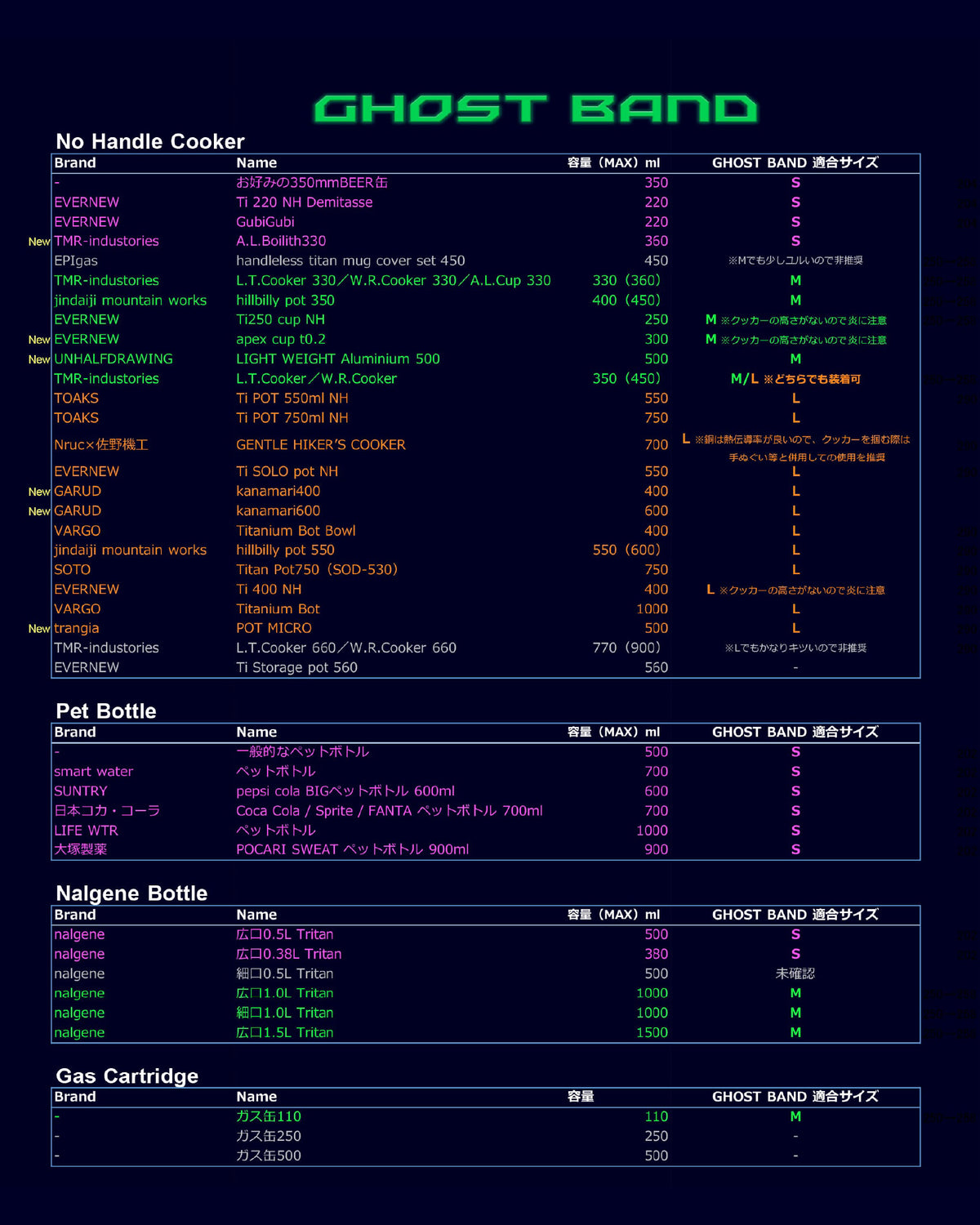Select 'POCARI SWEAT ペットボトル 900ml' entry

[x=353, y=850]
